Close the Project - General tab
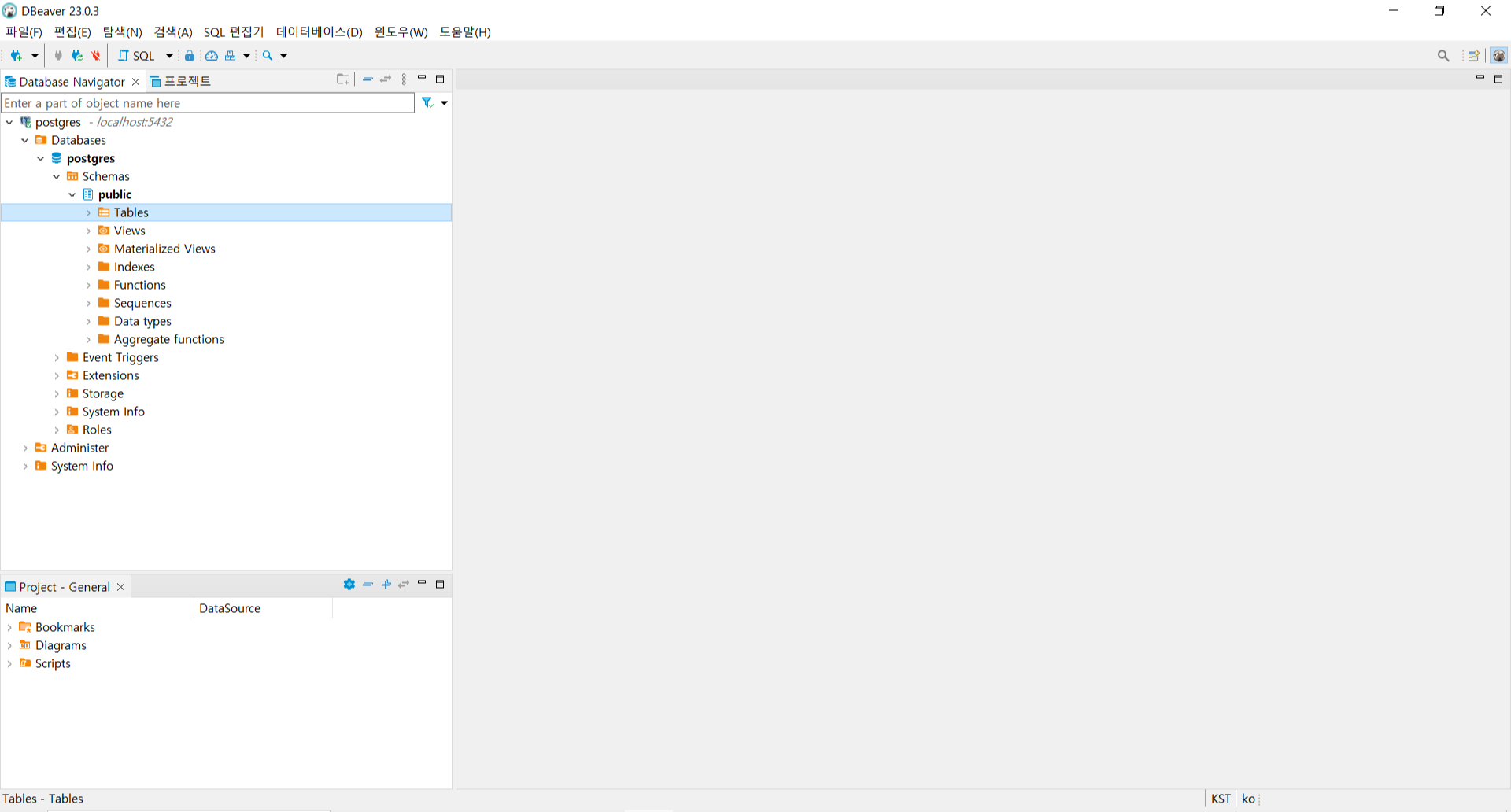 [120, 587]
